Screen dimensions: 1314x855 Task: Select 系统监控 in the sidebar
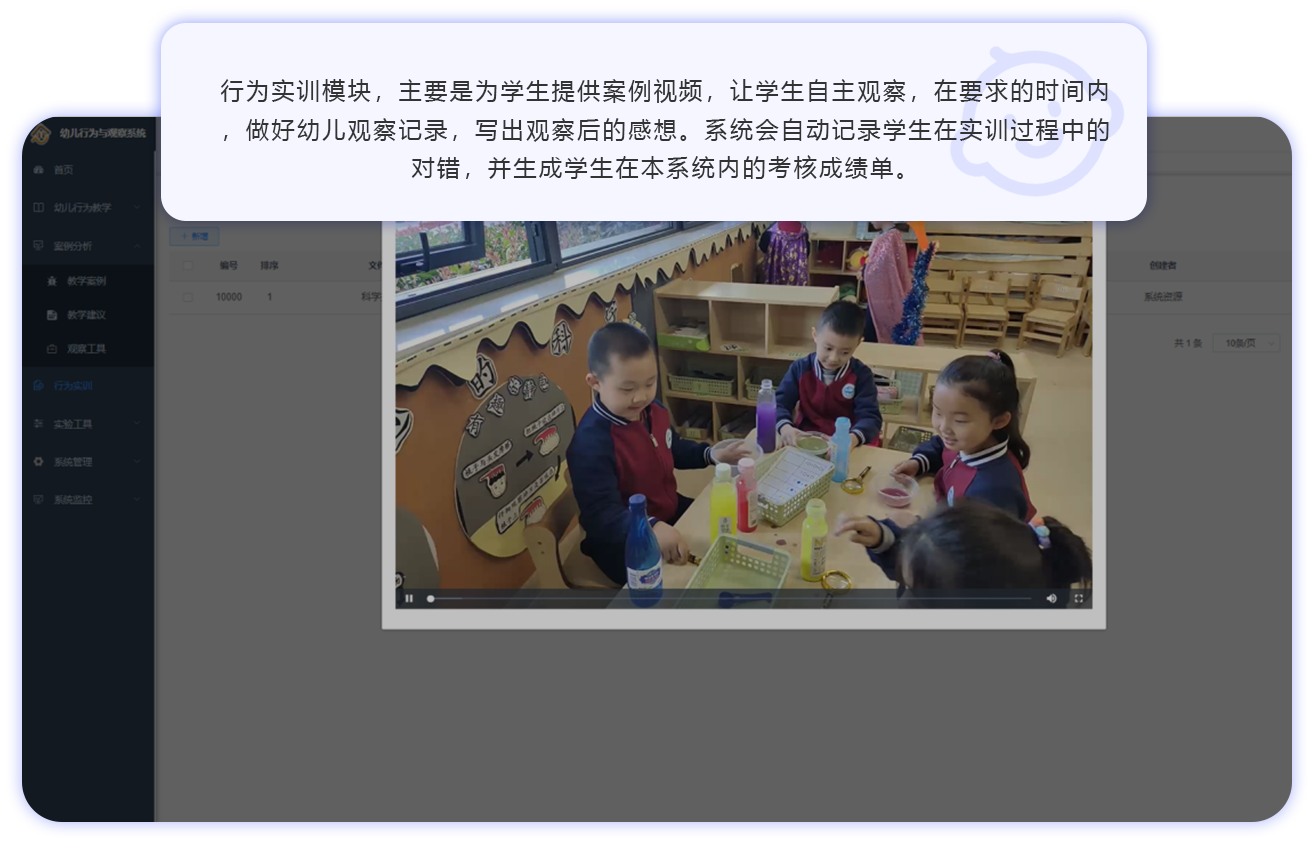(x=73, y=500)
